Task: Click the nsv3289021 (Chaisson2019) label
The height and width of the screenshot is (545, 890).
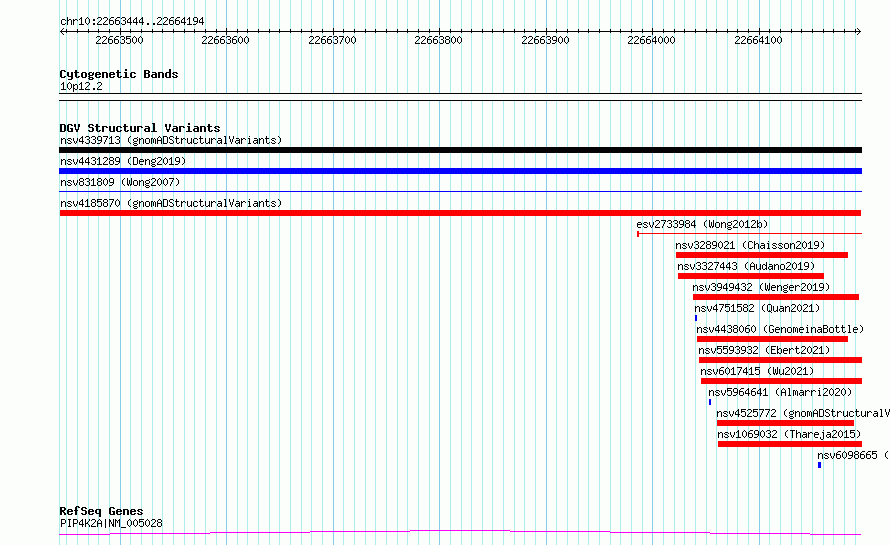Action: tap(750, 245)
